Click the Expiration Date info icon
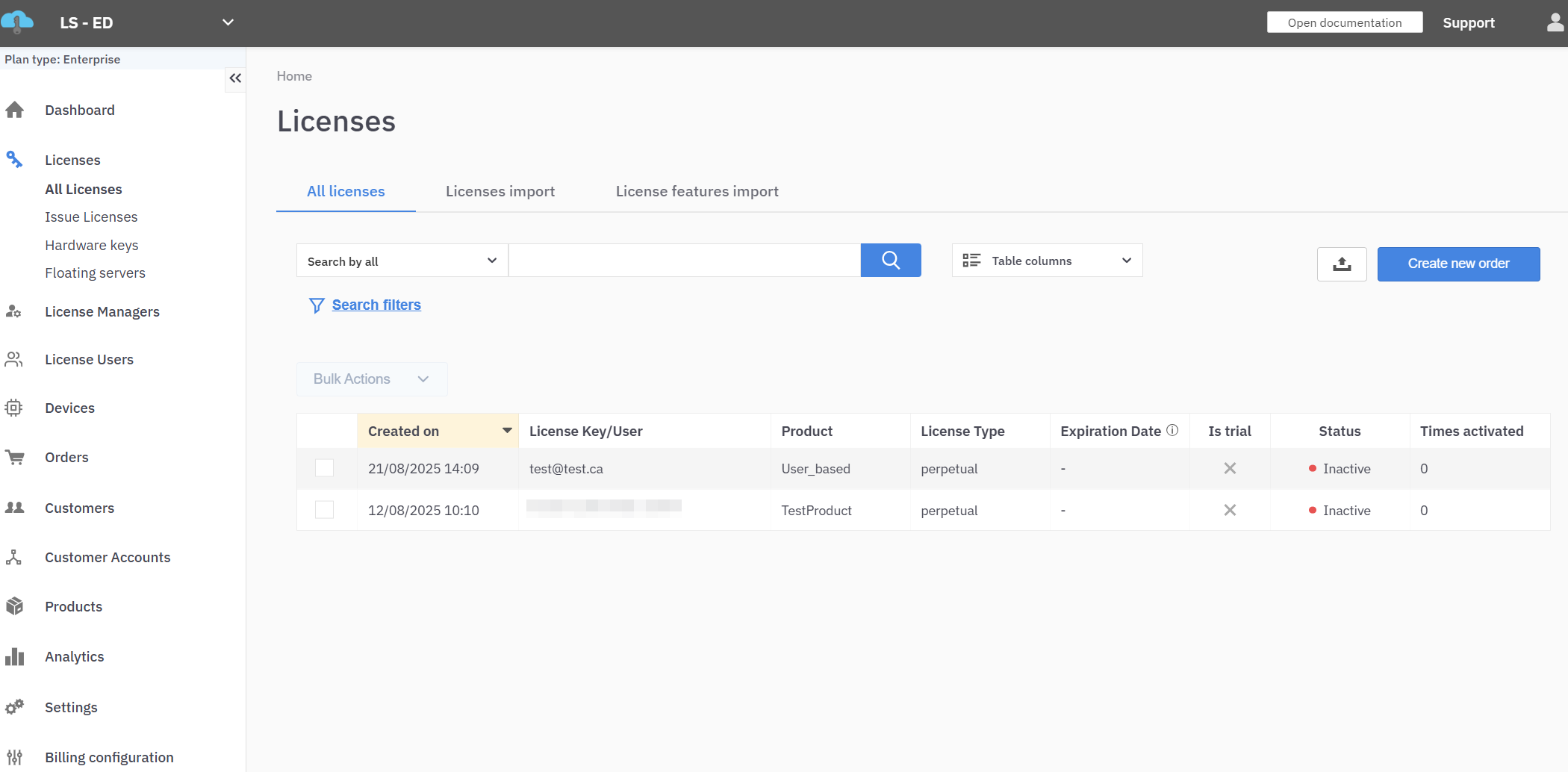This screenshot has height=772, width=1568. coord(1172,430)
